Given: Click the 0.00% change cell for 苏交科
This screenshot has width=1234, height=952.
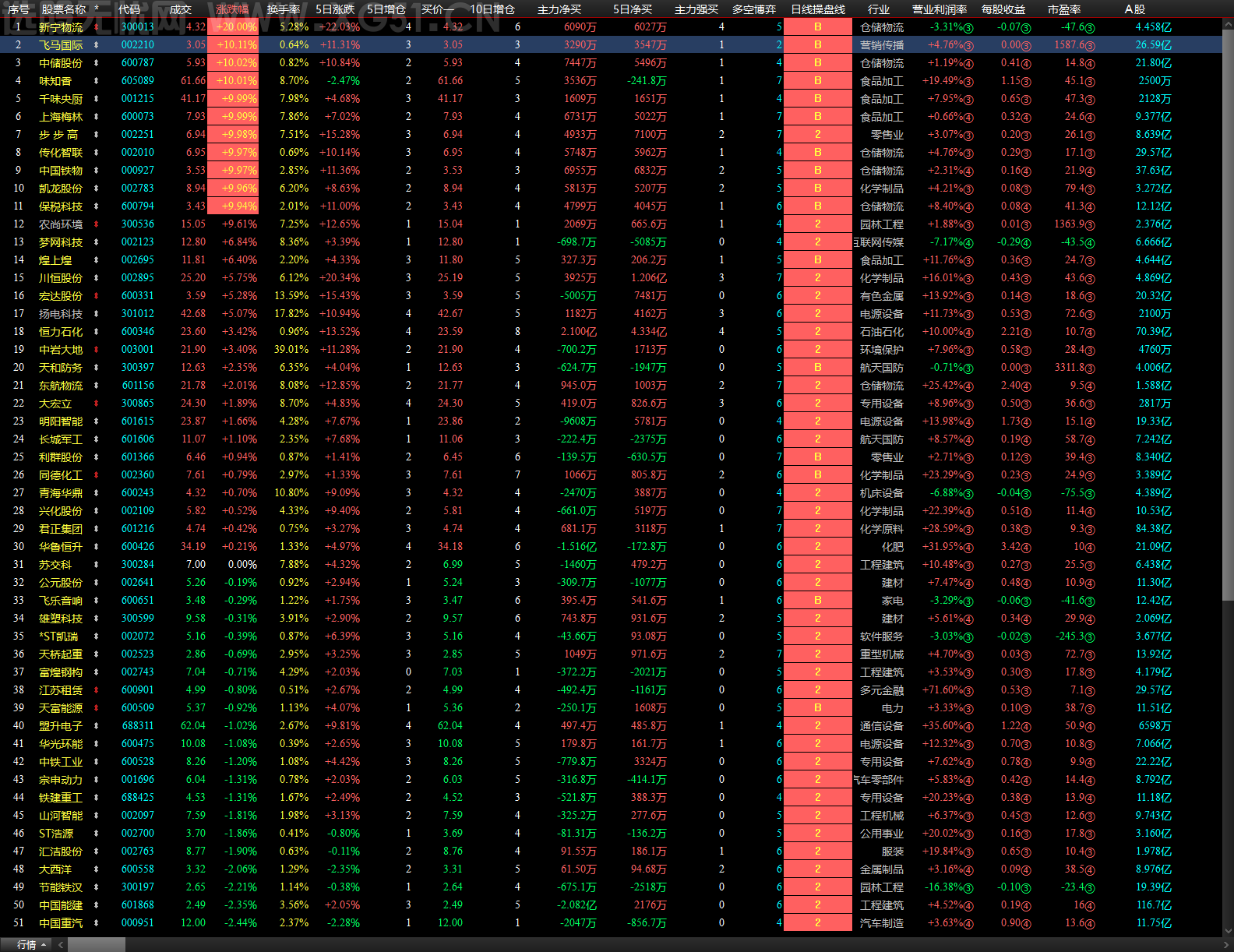Looking at the screenshot, I should [242, 565].
